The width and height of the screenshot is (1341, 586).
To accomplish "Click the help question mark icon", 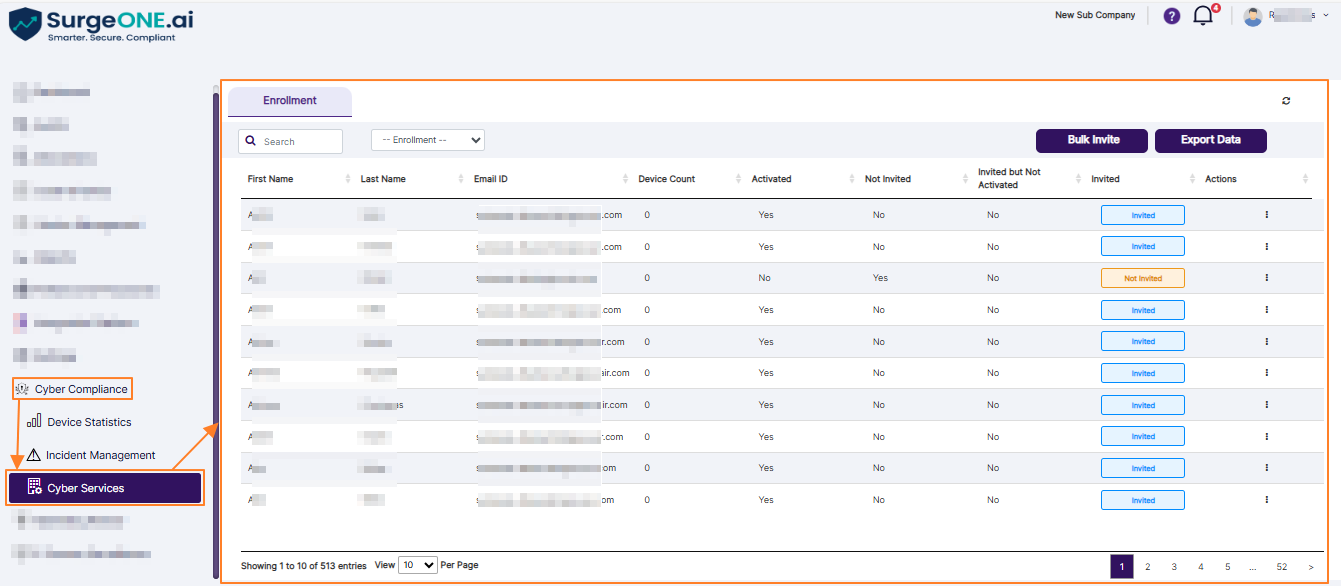I will [1172, 16].
